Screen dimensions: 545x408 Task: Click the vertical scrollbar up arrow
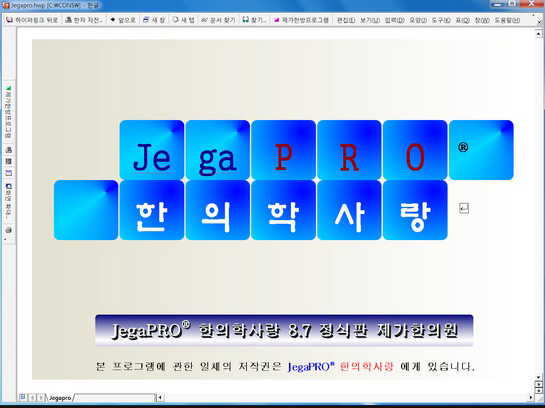coord(538,34)
